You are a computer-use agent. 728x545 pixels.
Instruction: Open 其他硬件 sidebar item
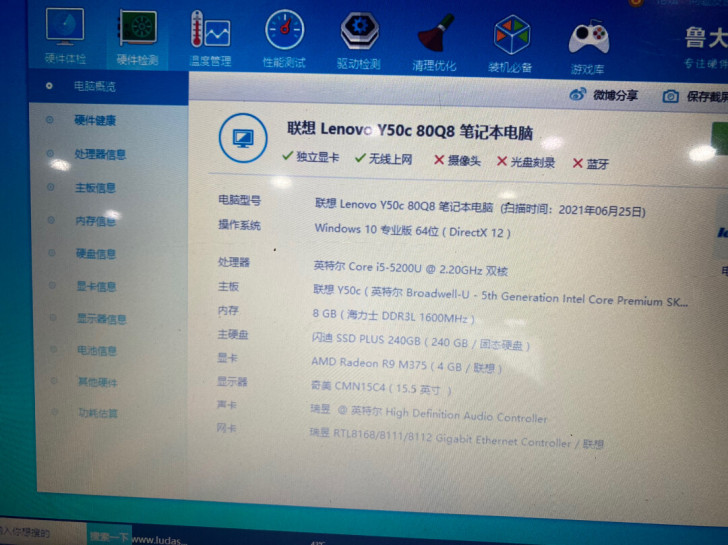pos(98,382)
